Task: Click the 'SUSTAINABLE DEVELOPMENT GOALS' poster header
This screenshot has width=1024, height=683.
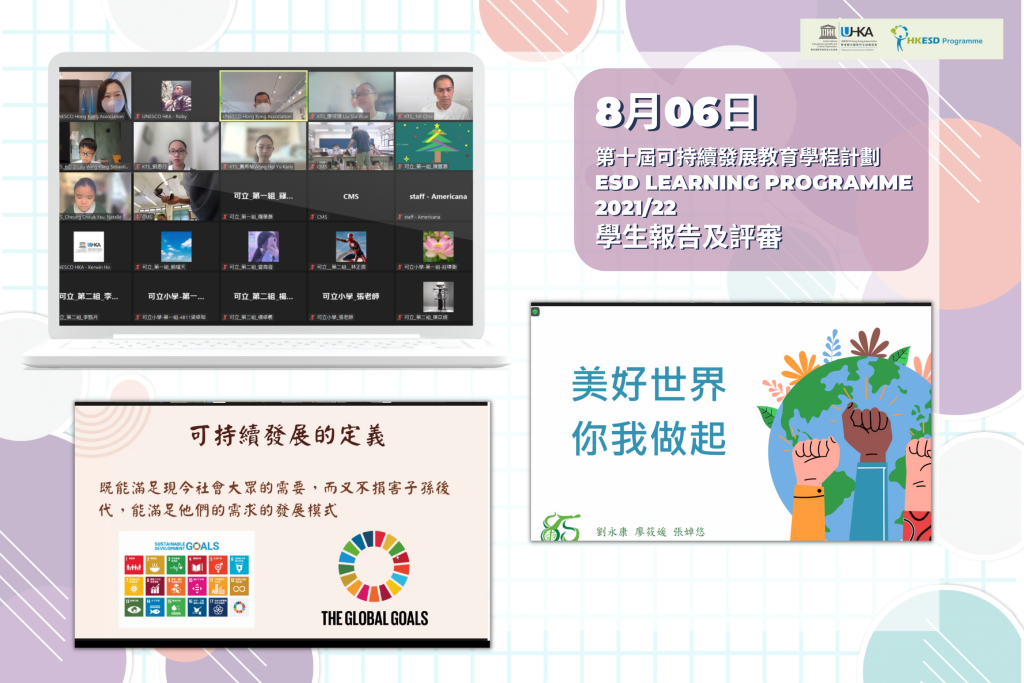Action: click(187, 546)
